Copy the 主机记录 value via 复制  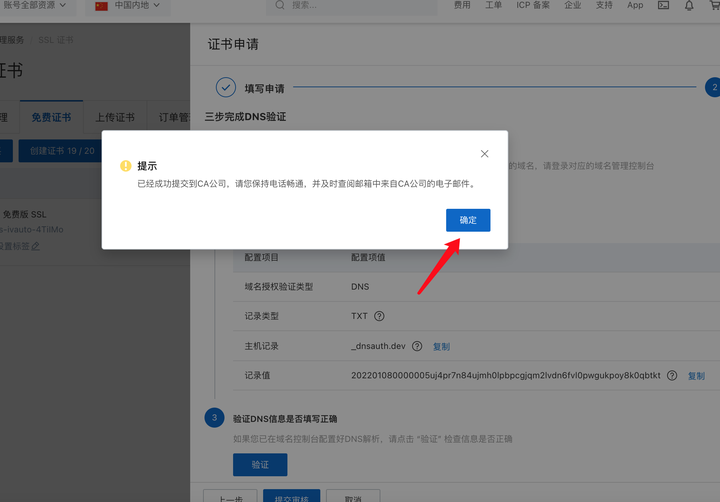pyautogui.click(x=441, y=347)
